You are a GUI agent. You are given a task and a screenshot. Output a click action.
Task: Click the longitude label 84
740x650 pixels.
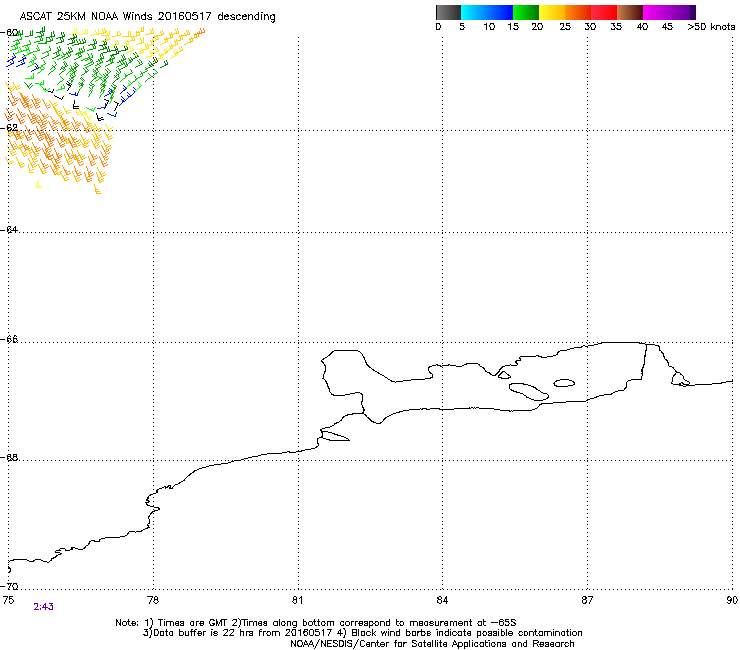pos(442,600)
